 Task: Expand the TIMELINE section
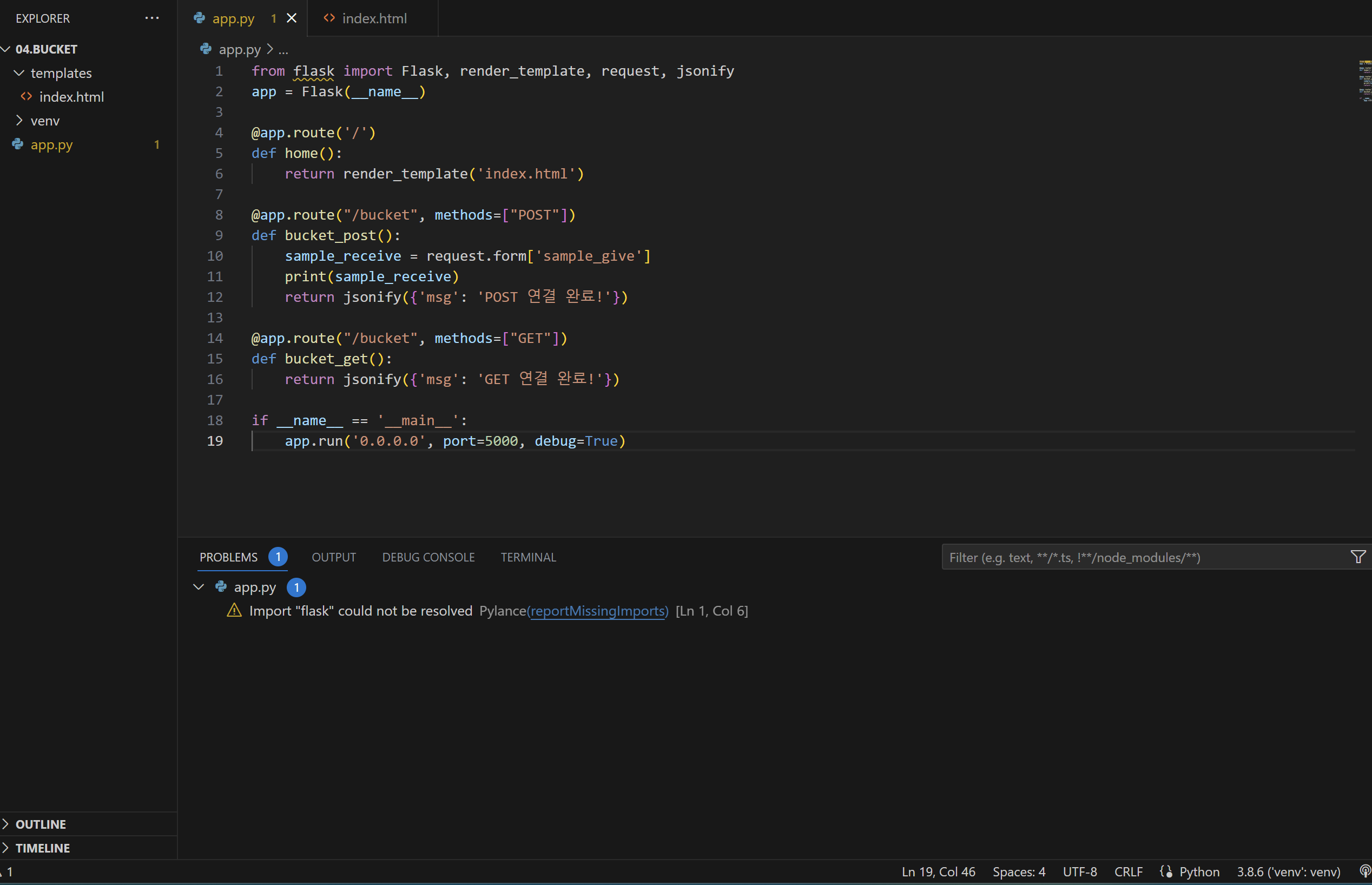click(6, 848)
